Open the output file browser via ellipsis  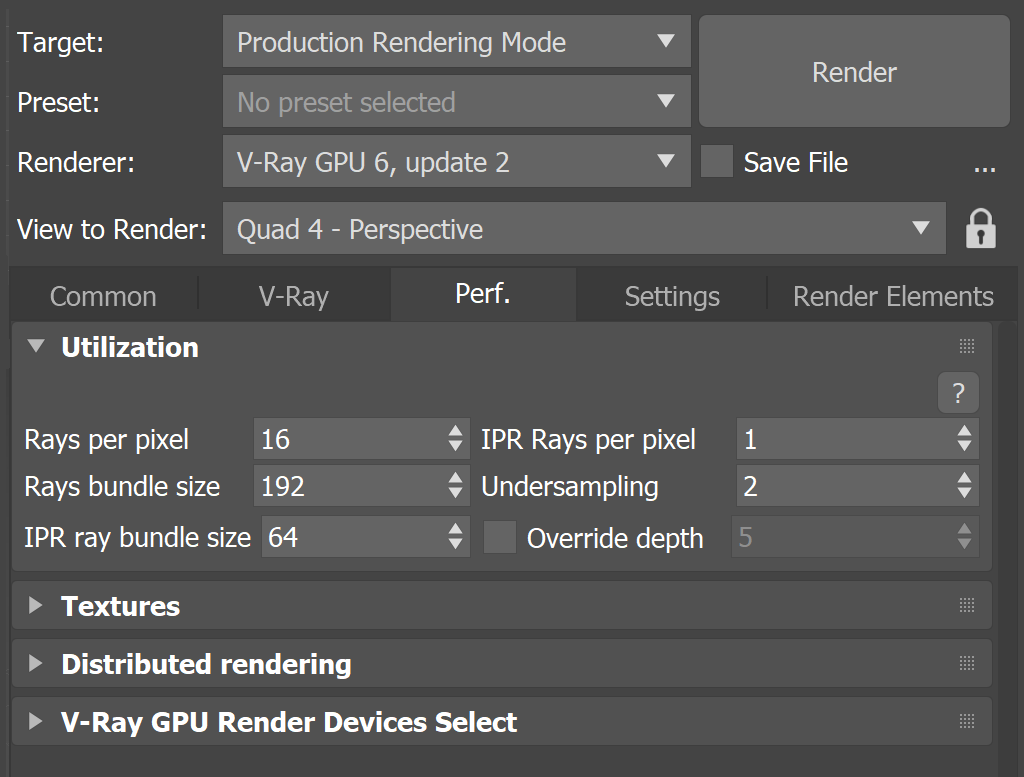pyautogui.click(x=986, y=170)
